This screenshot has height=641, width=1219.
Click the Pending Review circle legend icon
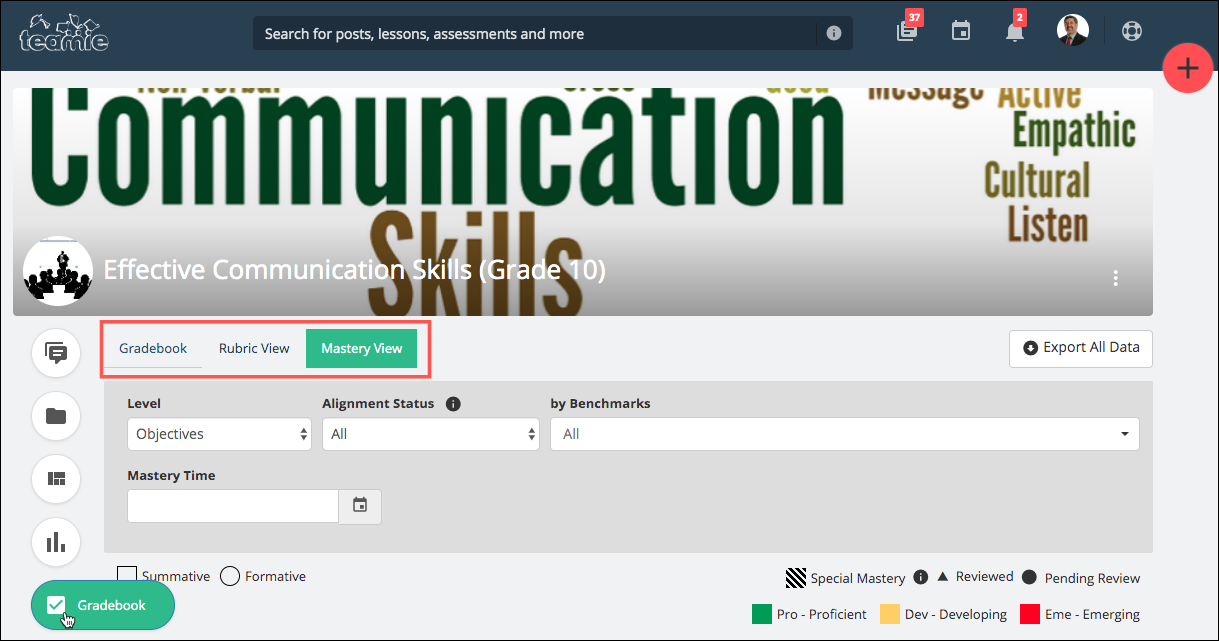pos(1028,577)
